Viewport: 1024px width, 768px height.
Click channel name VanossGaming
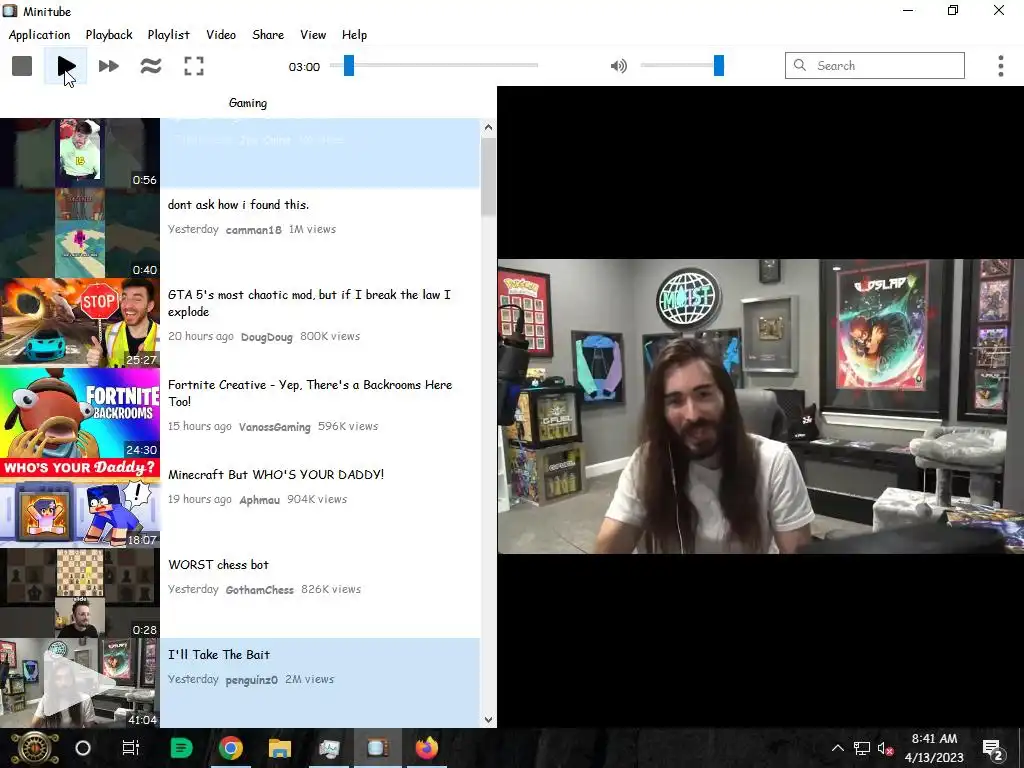(274, 427)
